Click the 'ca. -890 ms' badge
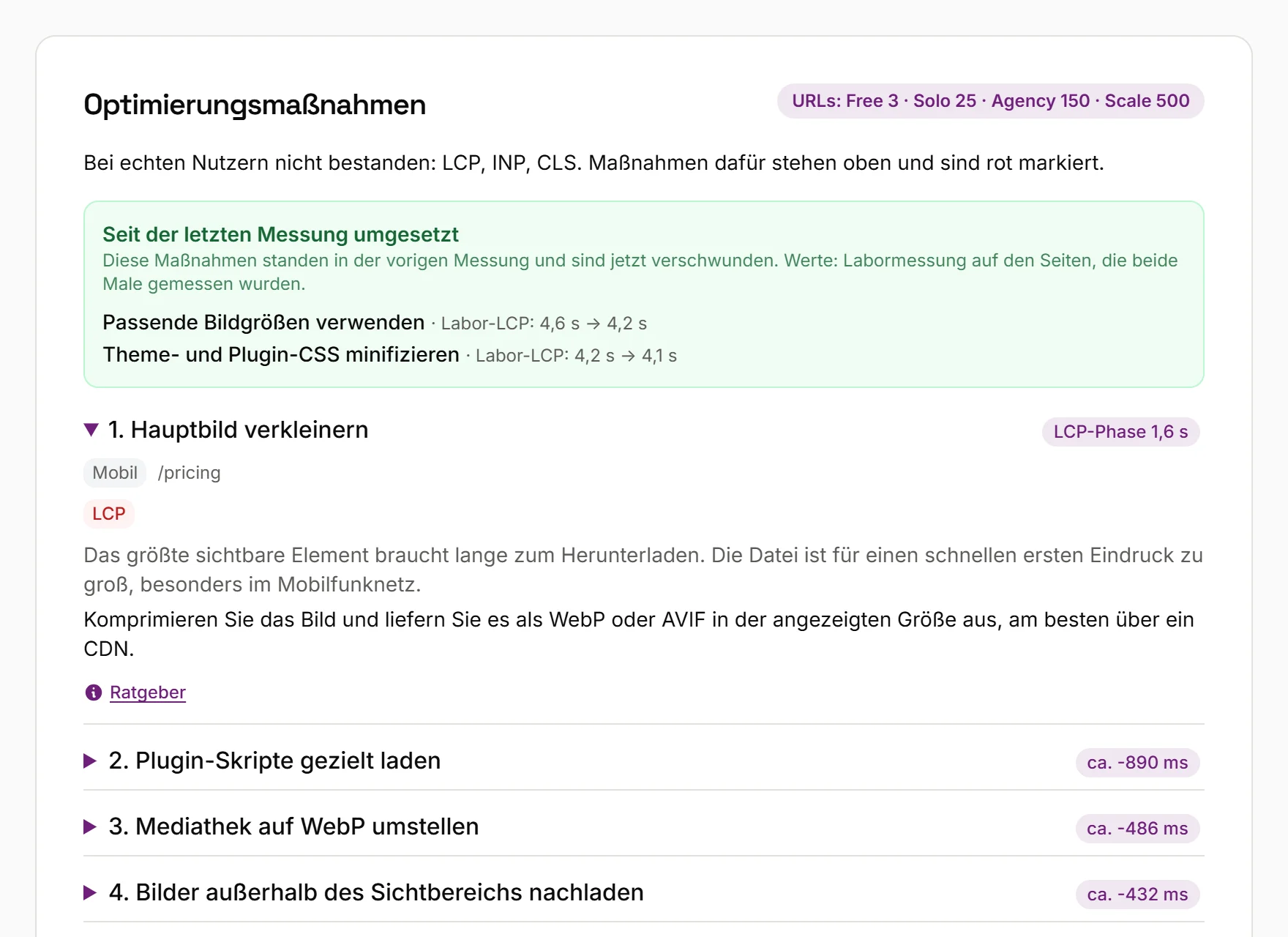1288x937 pixels. coord(1137,763)
